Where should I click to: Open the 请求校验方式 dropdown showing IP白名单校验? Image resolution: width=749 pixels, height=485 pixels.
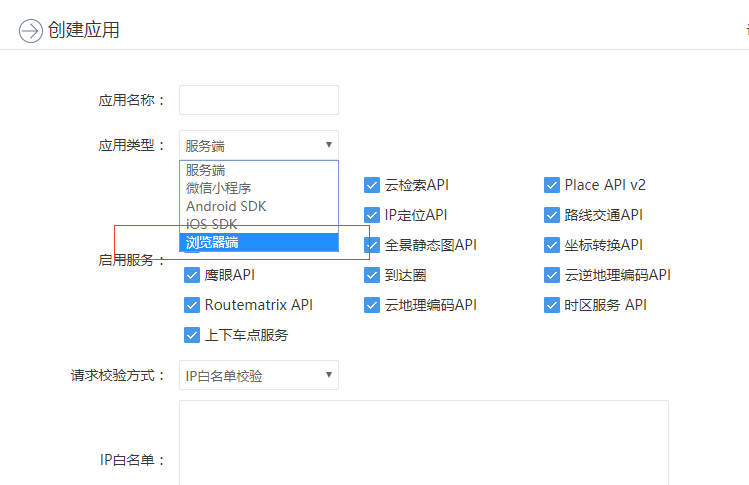coord(259,375)
